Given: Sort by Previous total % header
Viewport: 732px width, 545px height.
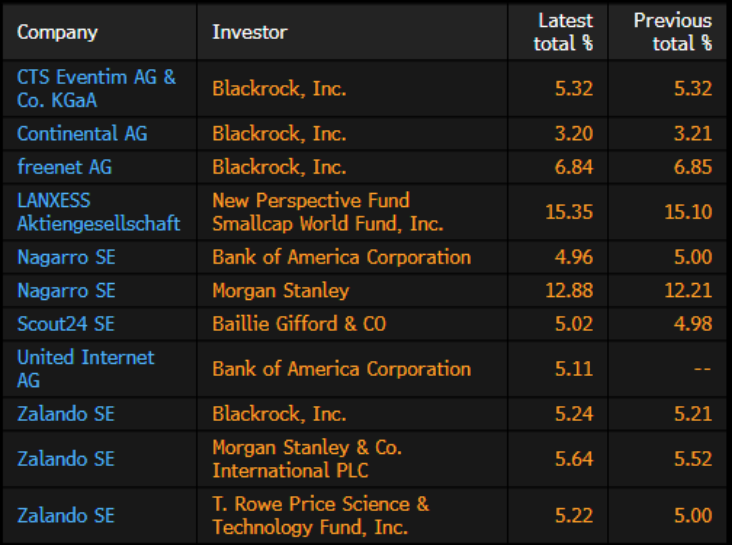Looking at the screenshot, I should click(x=673, y=32).
